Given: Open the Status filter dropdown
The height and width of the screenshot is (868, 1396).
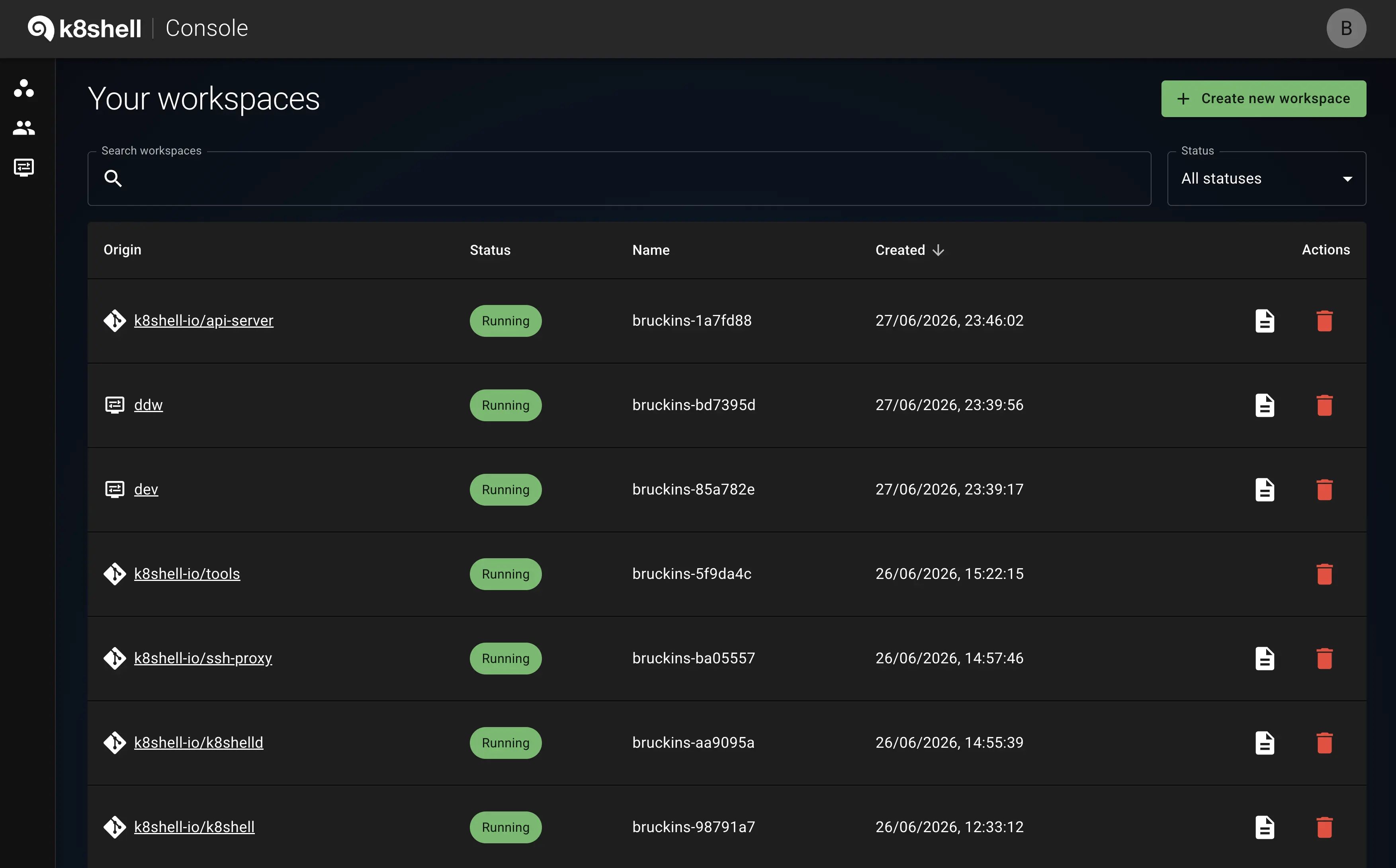Looking at the screenshot, I should point(1266,178).
